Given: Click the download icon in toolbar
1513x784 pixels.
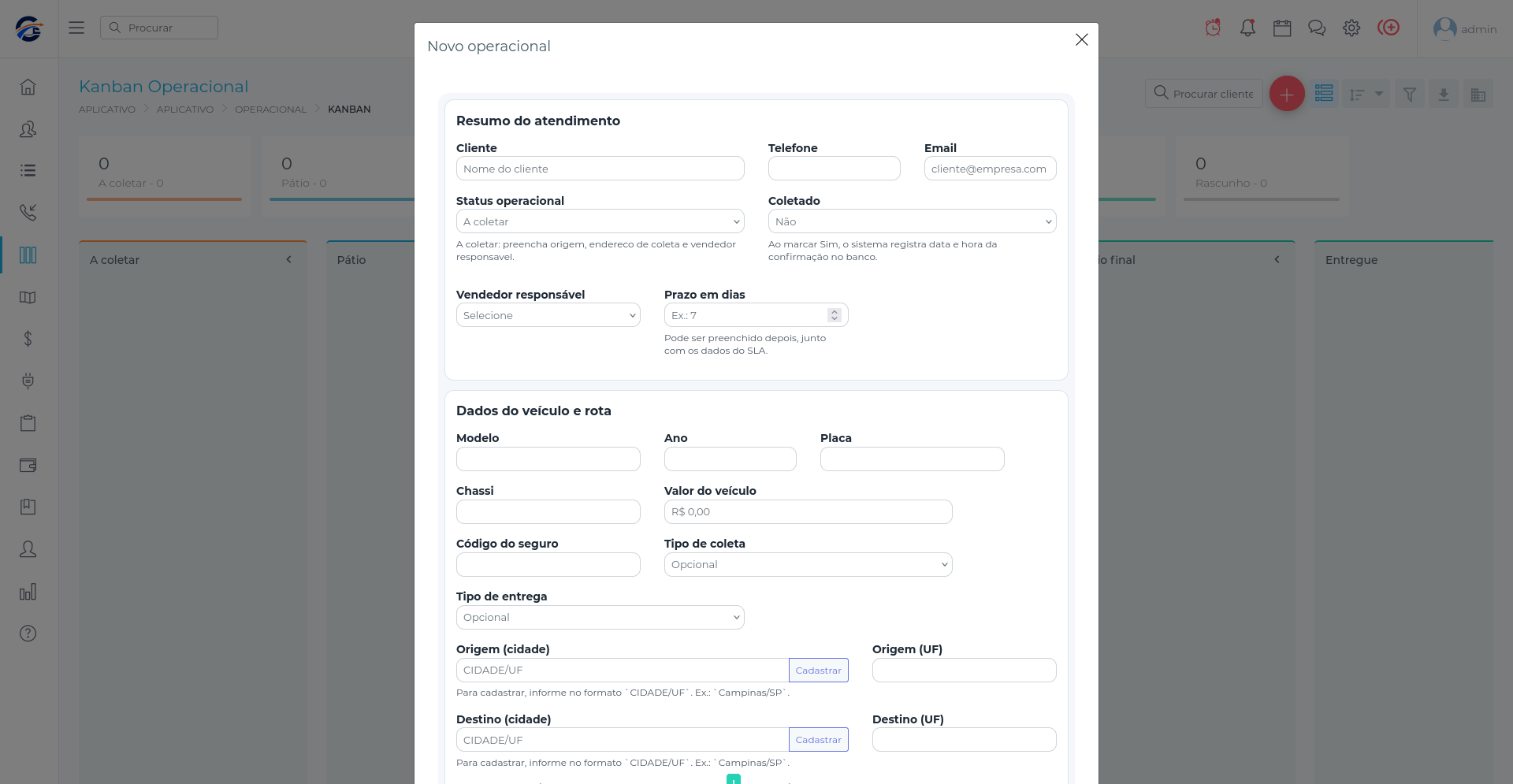Looking at the screenshot, I should (1444, 95).
